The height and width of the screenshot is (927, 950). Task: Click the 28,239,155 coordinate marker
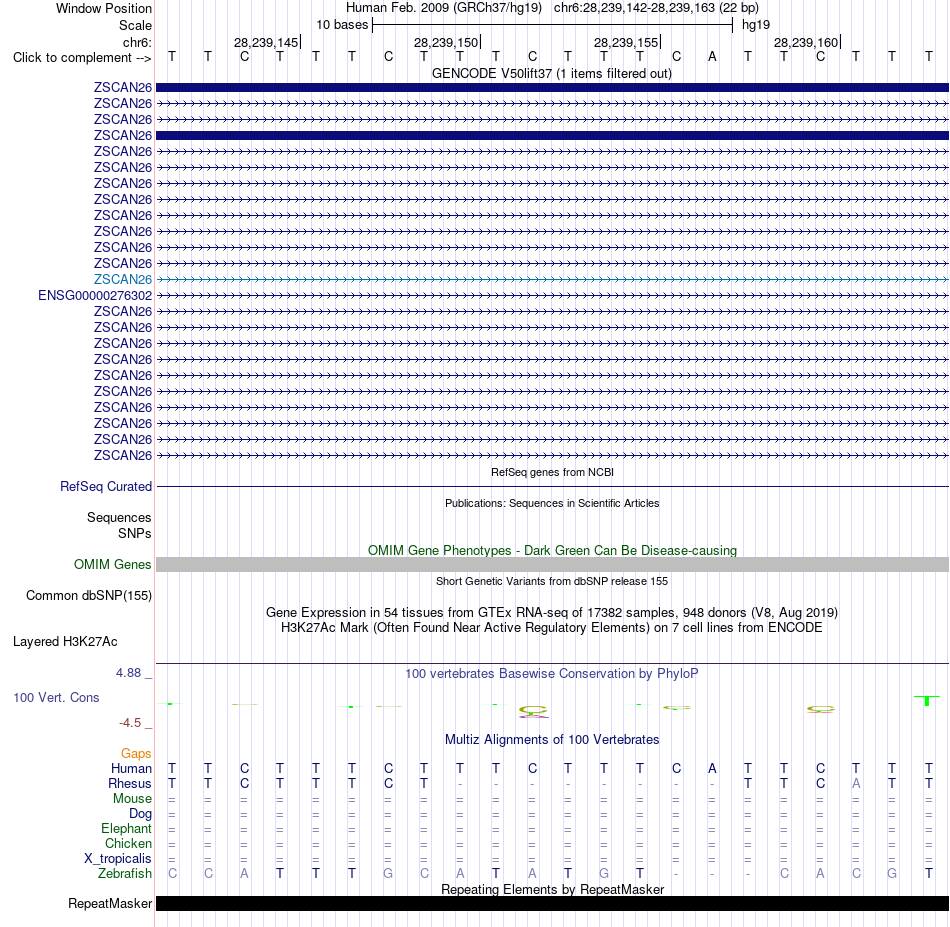click(x=626, y=42)
